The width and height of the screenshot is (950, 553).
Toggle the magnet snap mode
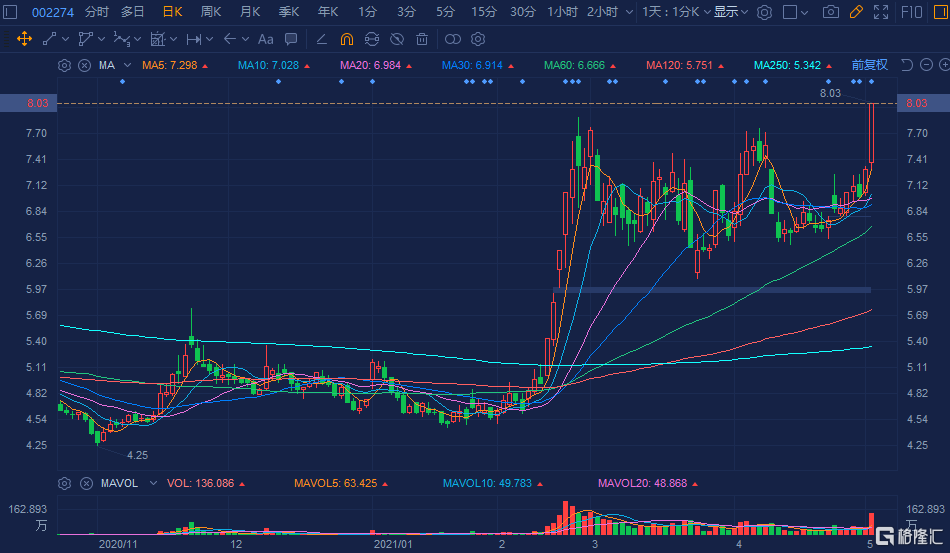pos(347,39)
